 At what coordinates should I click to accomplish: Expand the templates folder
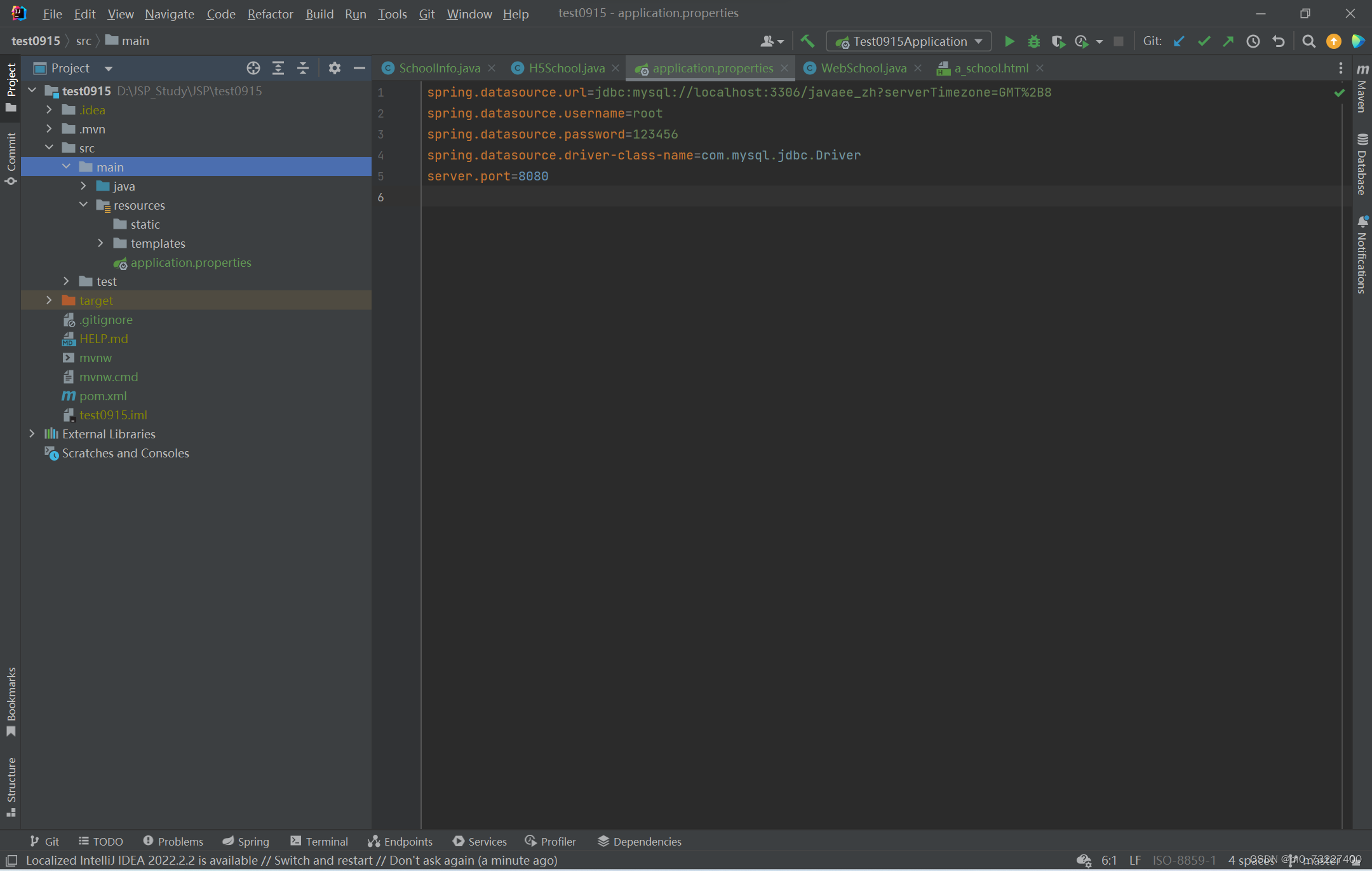100,243
